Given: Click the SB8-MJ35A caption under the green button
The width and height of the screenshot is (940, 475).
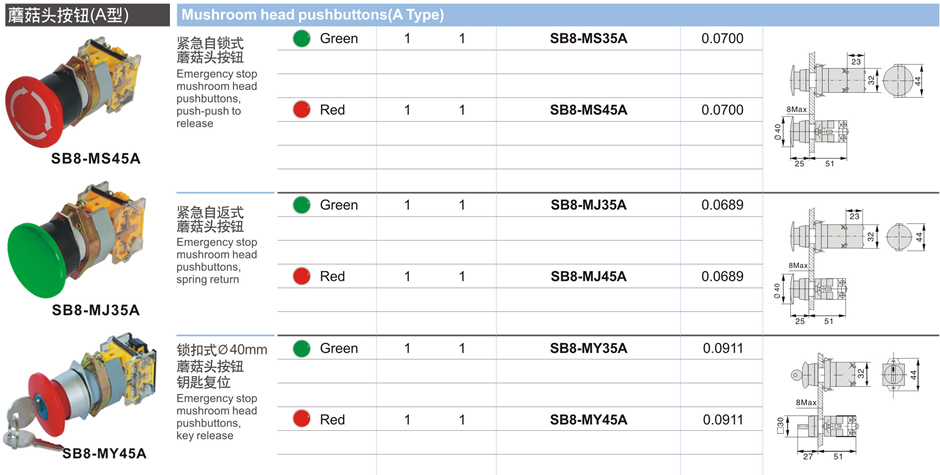Looking at the screenshot, I should pyautogui.click(x=96, y=310).
